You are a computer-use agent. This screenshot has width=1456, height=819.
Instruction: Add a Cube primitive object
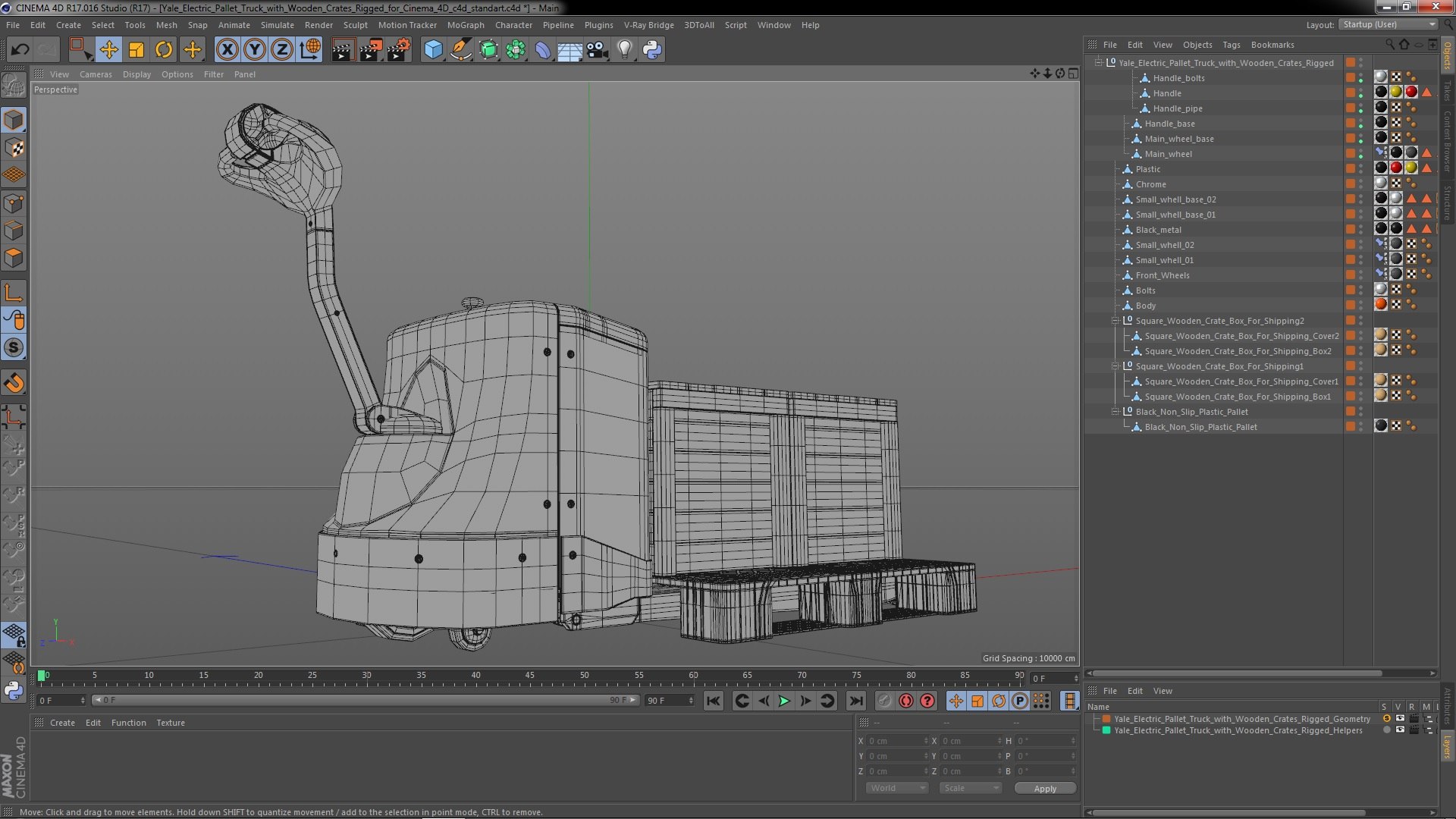(433, 50)
